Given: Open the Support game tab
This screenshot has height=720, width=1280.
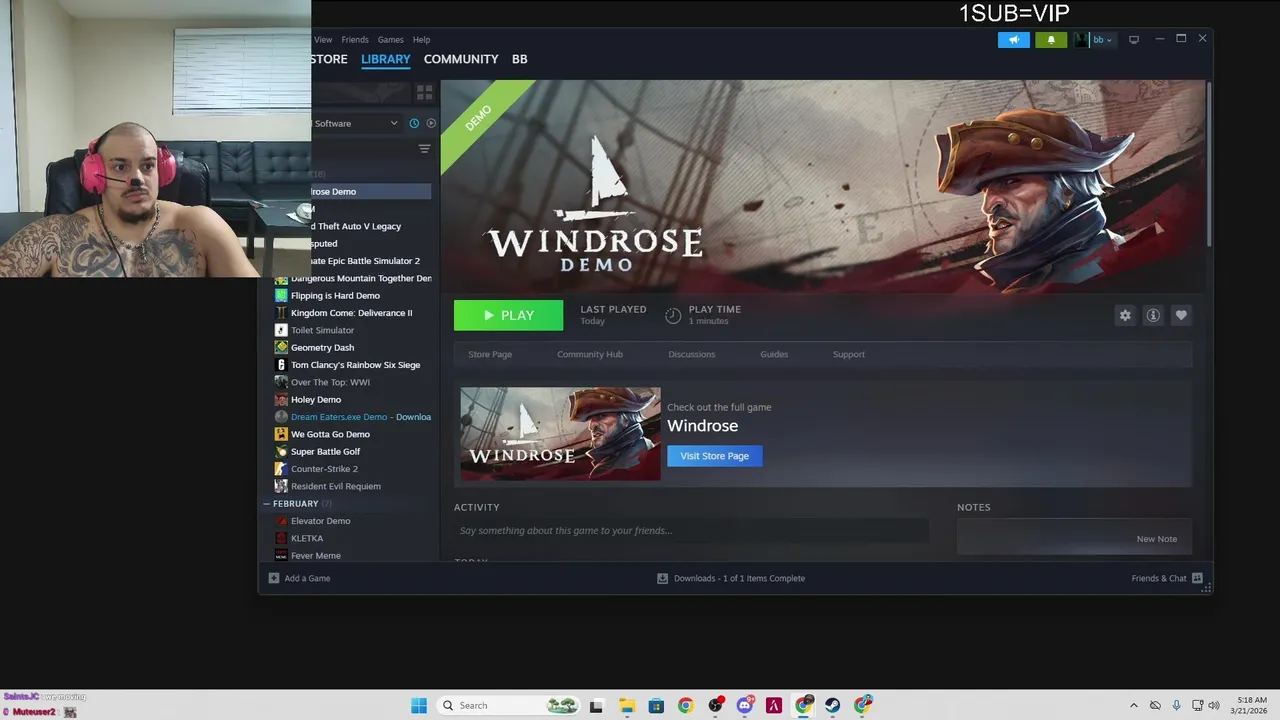Looking at the screenshot, I should coord(849,354).
